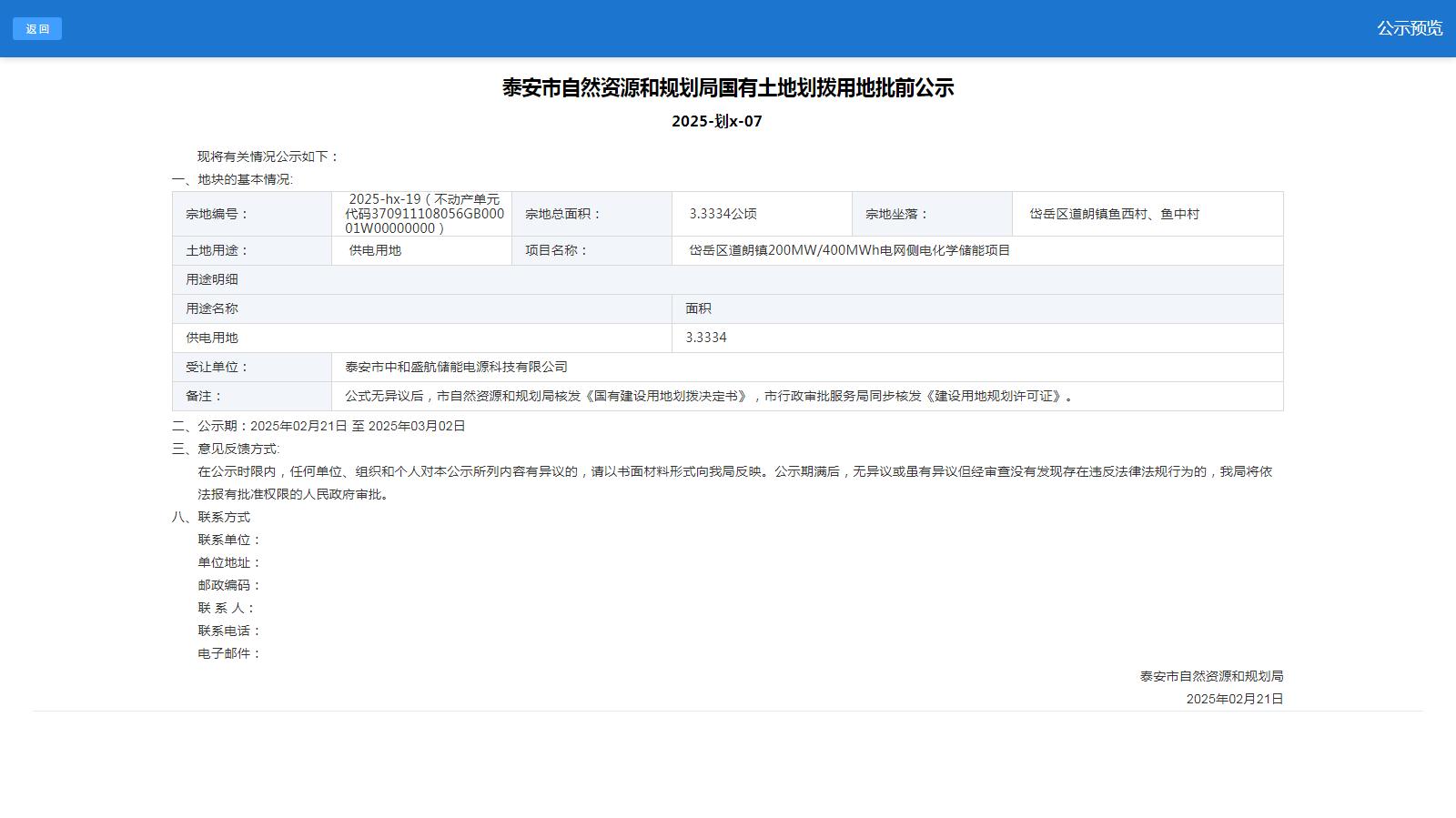Click 供电用地 in the 用途名称 column
The height and width of the screenshot is (818, 1456).
[x=212, y=338]
